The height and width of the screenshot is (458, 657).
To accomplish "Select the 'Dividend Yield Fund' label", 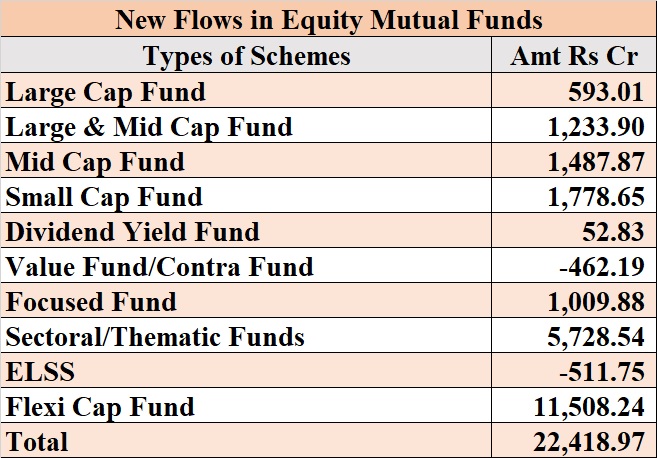I will coord(133,232).
